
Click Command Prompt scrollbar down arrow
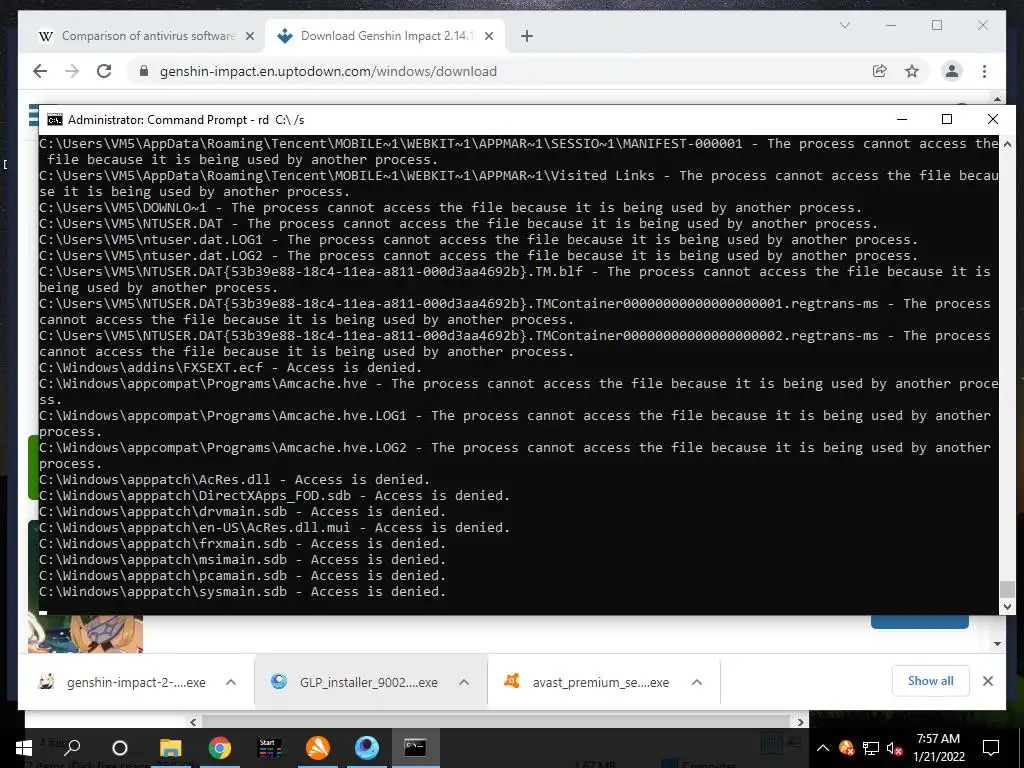1007,607
